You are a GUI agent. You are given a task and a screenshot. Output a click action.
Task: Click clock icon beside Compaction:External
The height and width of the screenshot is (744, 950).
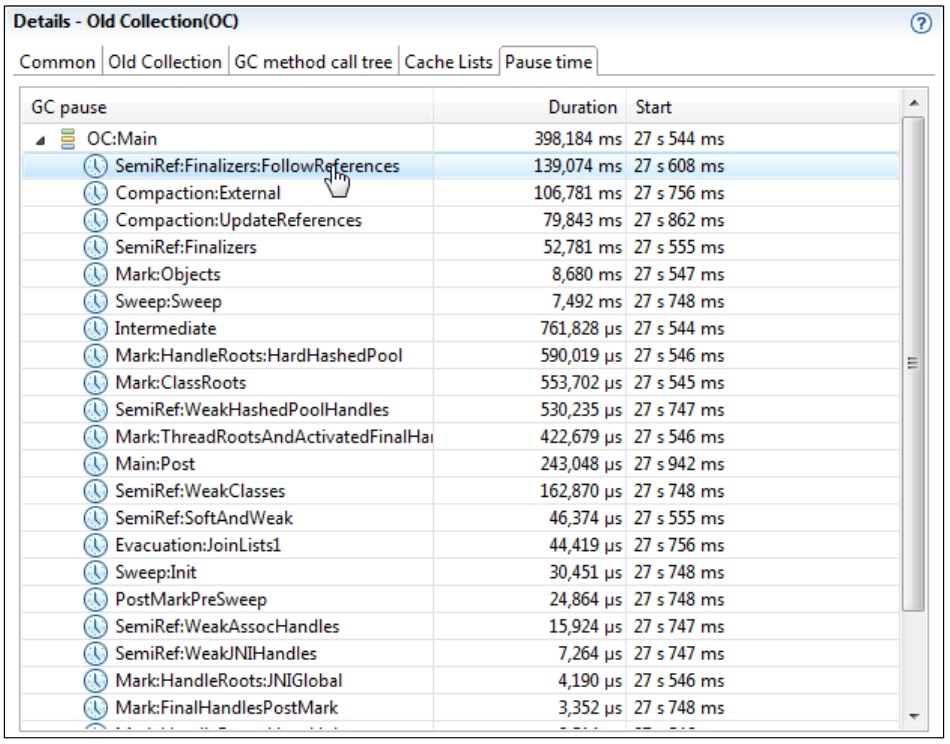pos(95,193)
